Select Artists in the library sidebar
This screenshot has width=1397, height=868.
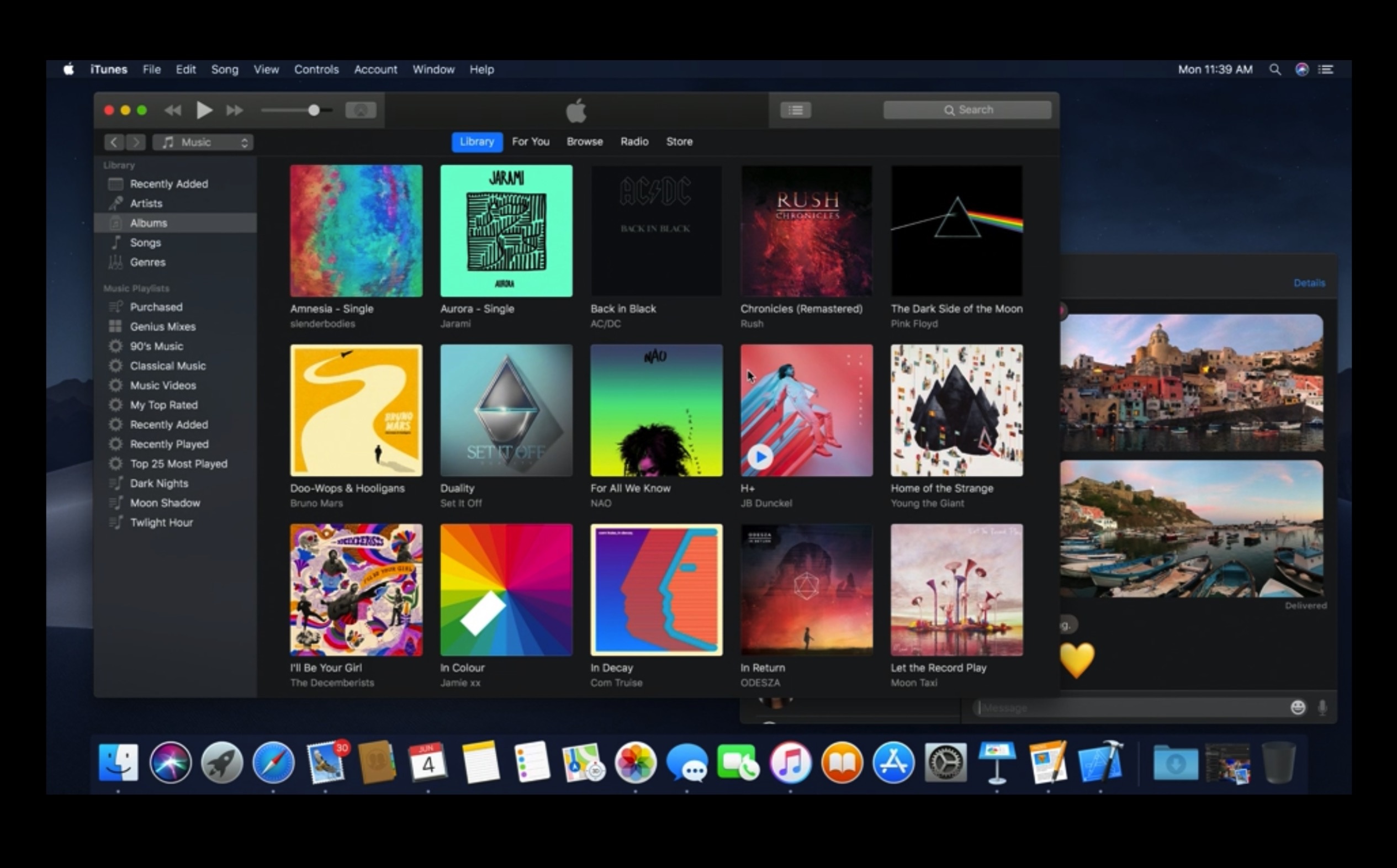click(x=147, y=203)
